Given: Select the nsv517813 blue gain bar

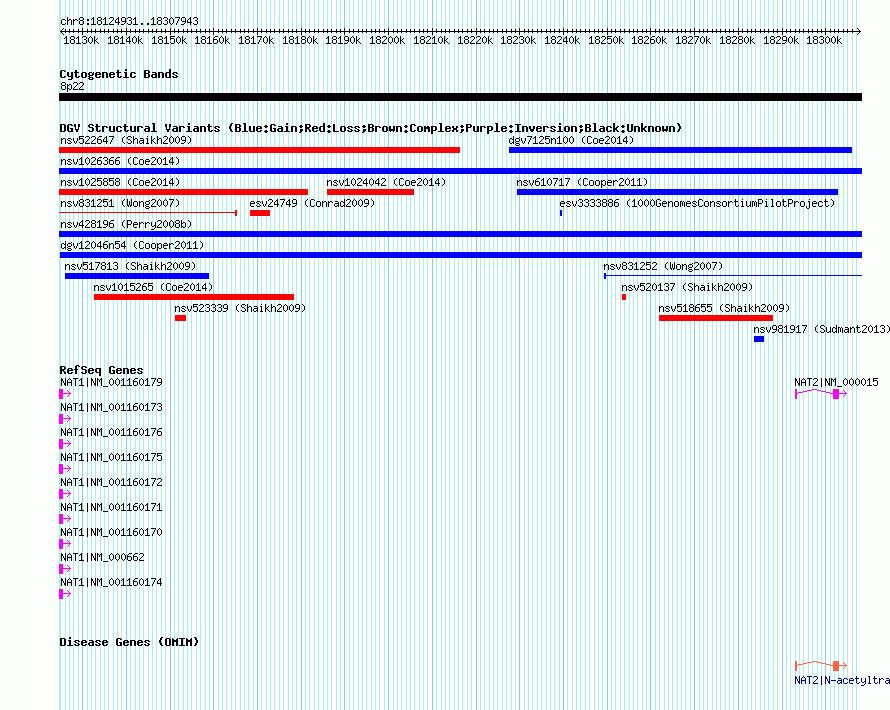Looking at the screenshot, I should click(x=137, y=276).
